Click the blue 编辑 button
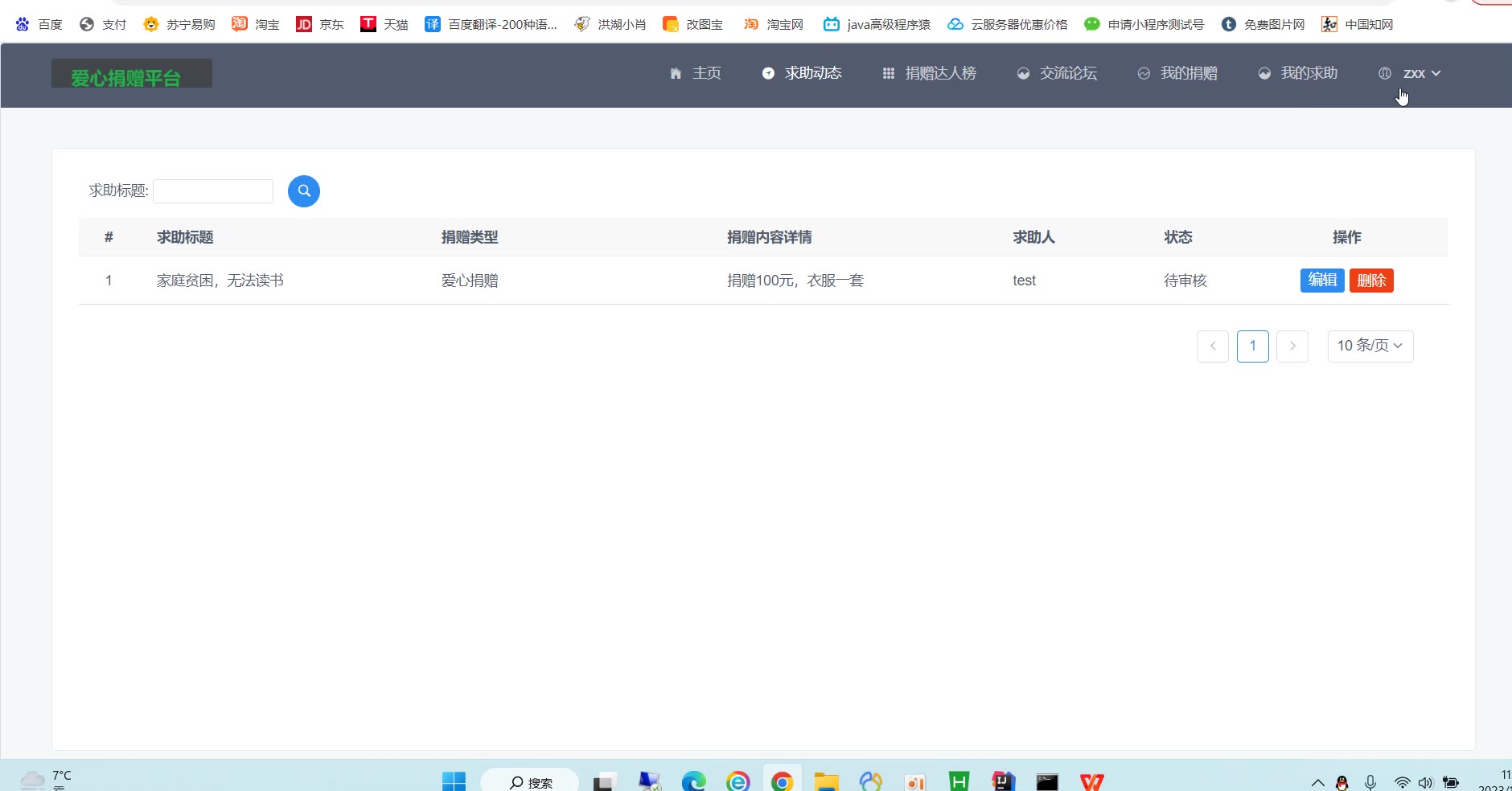This screenshot has width=1512, height=791. [1322, 281]
